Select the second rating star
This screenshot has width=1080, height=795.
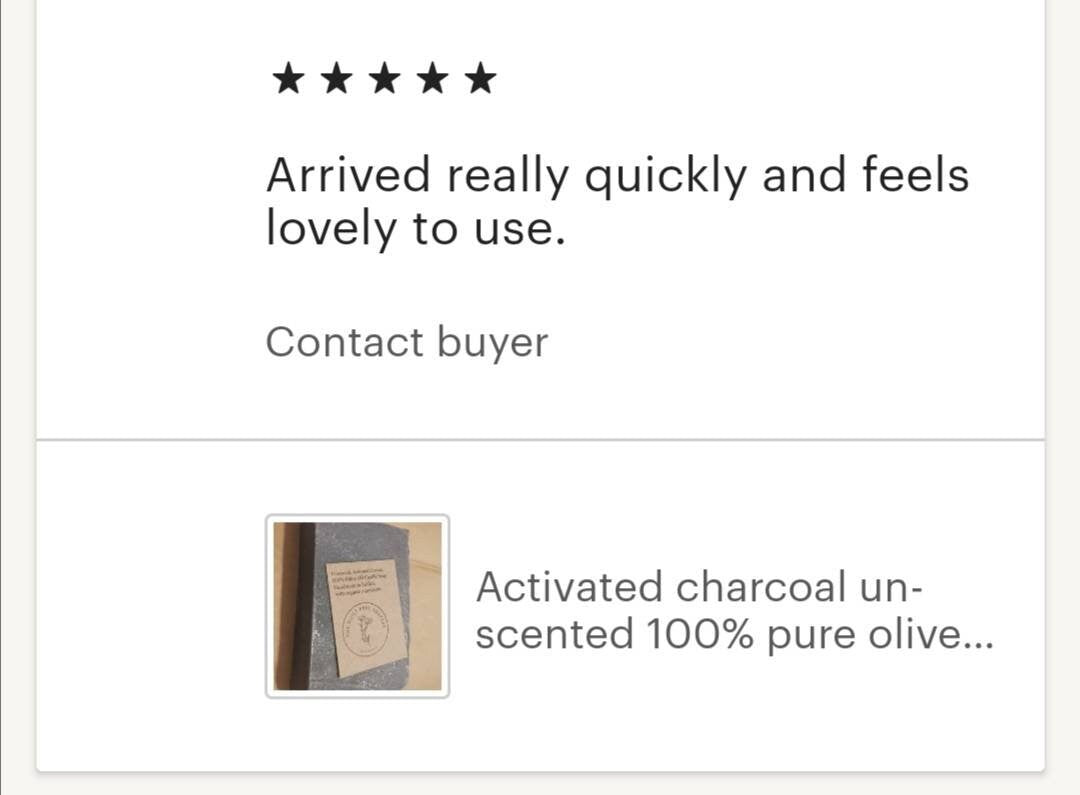(336, 78)
